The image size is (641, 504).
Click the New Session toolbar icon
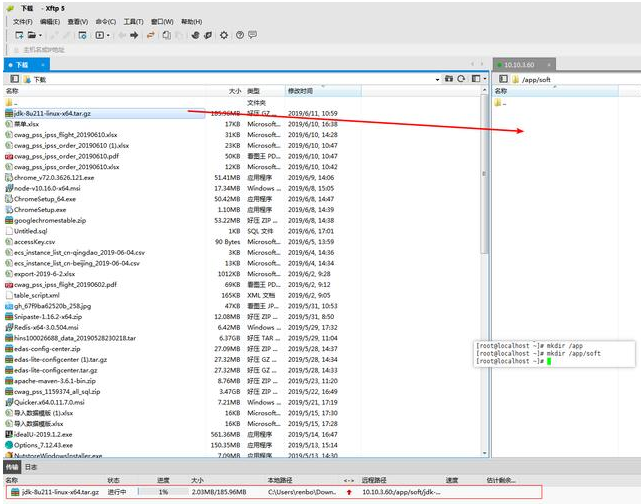(x=18, y=34)
